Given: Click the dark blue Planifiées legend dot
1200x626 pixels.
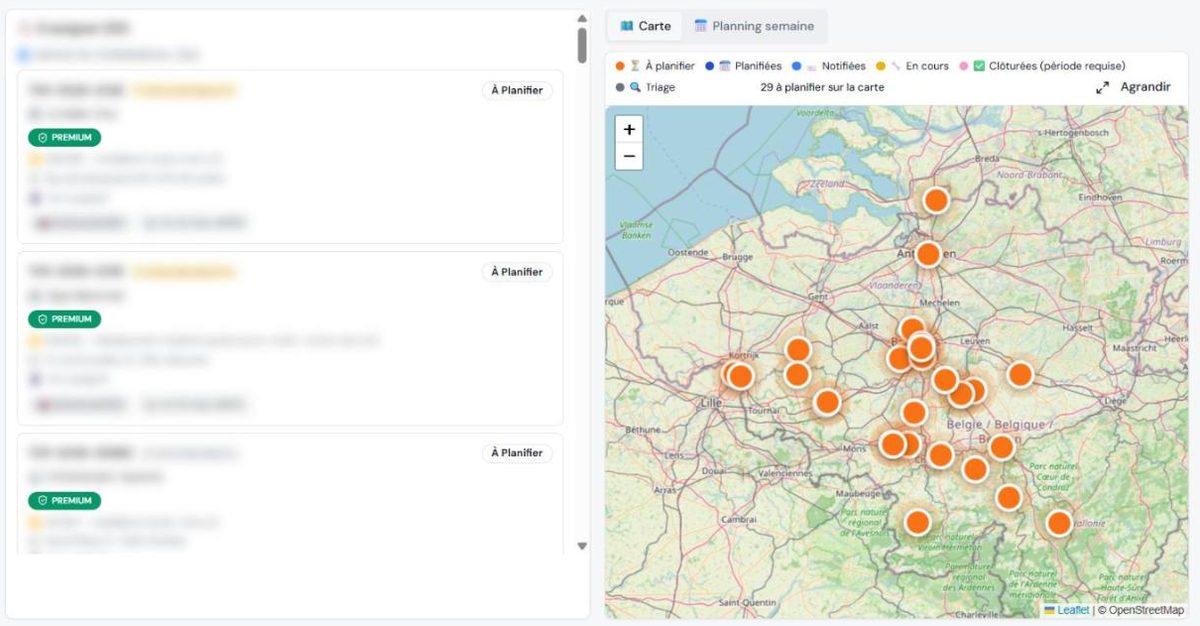Looking at the screenshot, I should click(709, 66).
